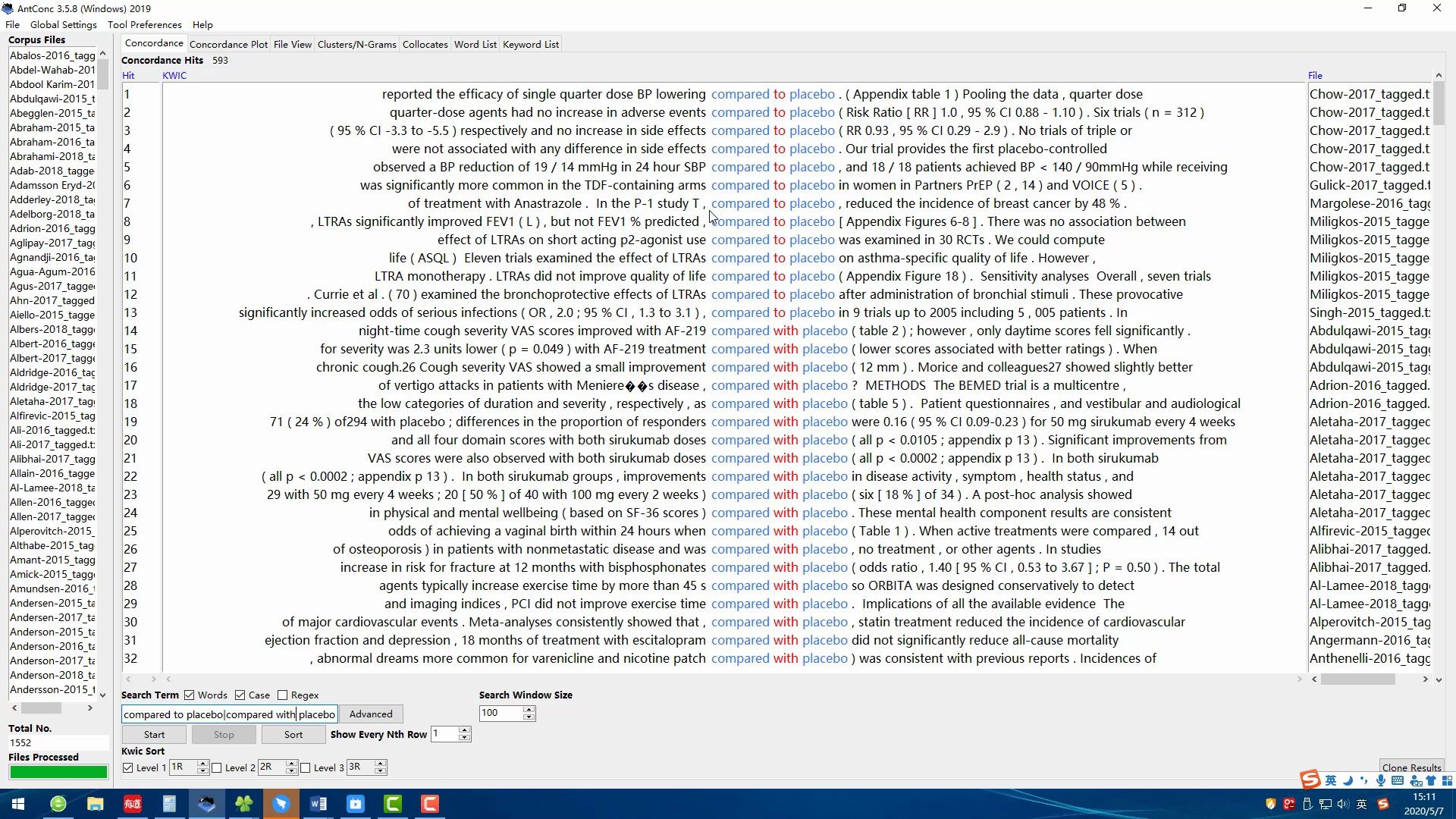1456x819 pixels.
Task: Open the Global Settings menu
Action: [64, 24]
